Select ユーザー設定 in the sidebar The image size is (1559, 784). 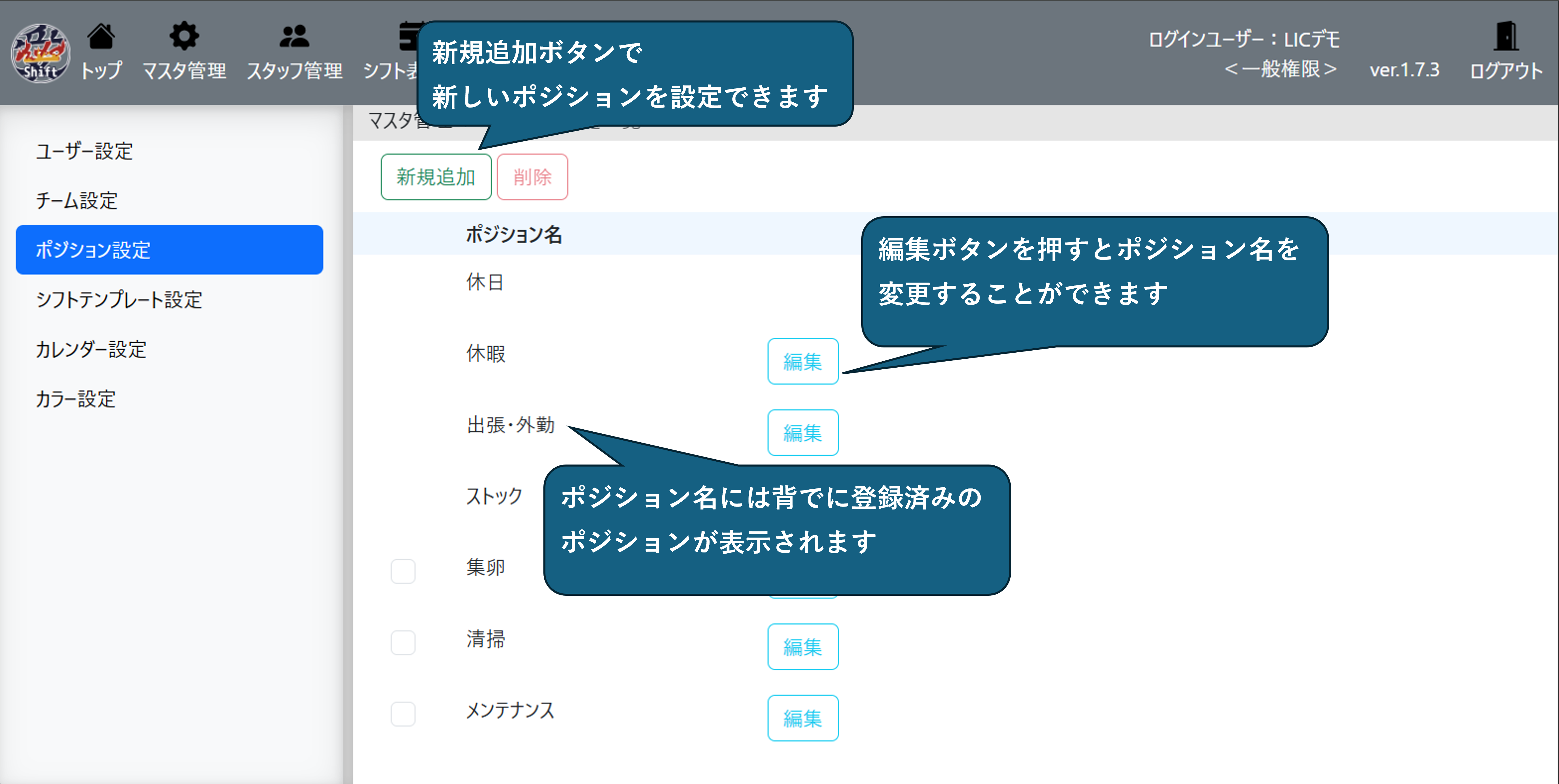click(x=84, y=151)
